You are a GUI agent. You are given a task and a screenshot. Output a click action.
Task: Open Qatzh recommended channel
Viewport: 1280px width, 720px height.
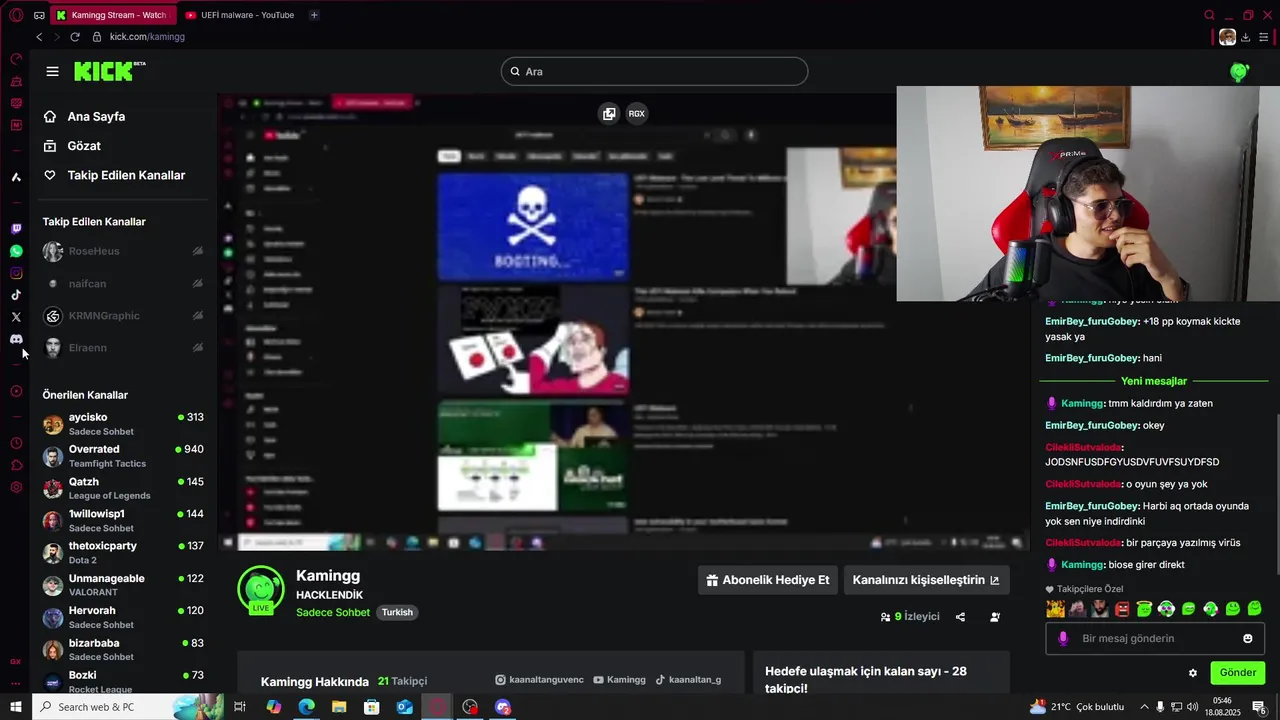coord(123,488)
